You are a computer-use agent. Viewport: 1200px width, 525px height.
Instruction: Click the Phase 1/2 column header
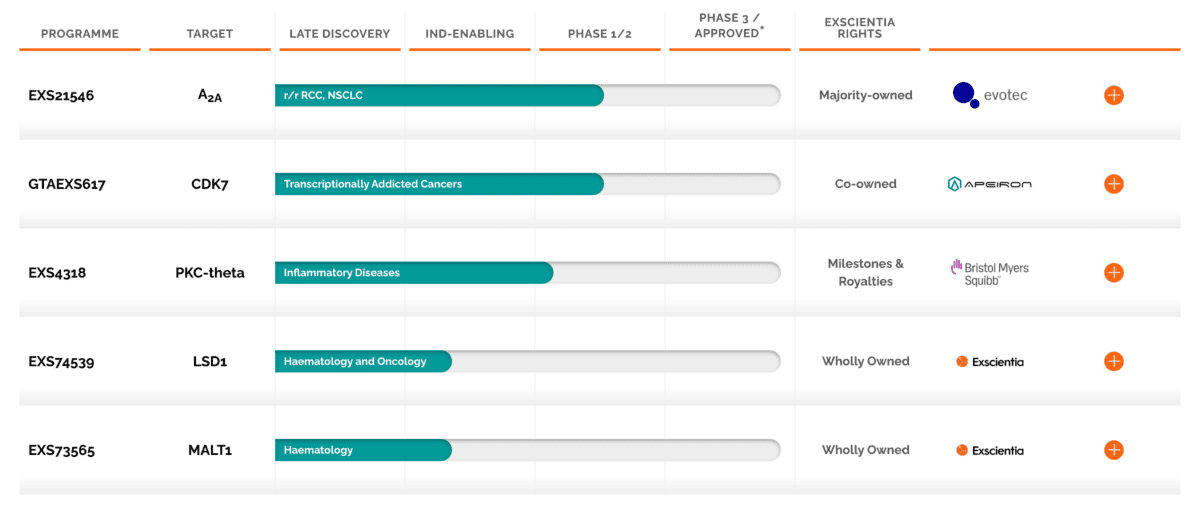(600, 34)
